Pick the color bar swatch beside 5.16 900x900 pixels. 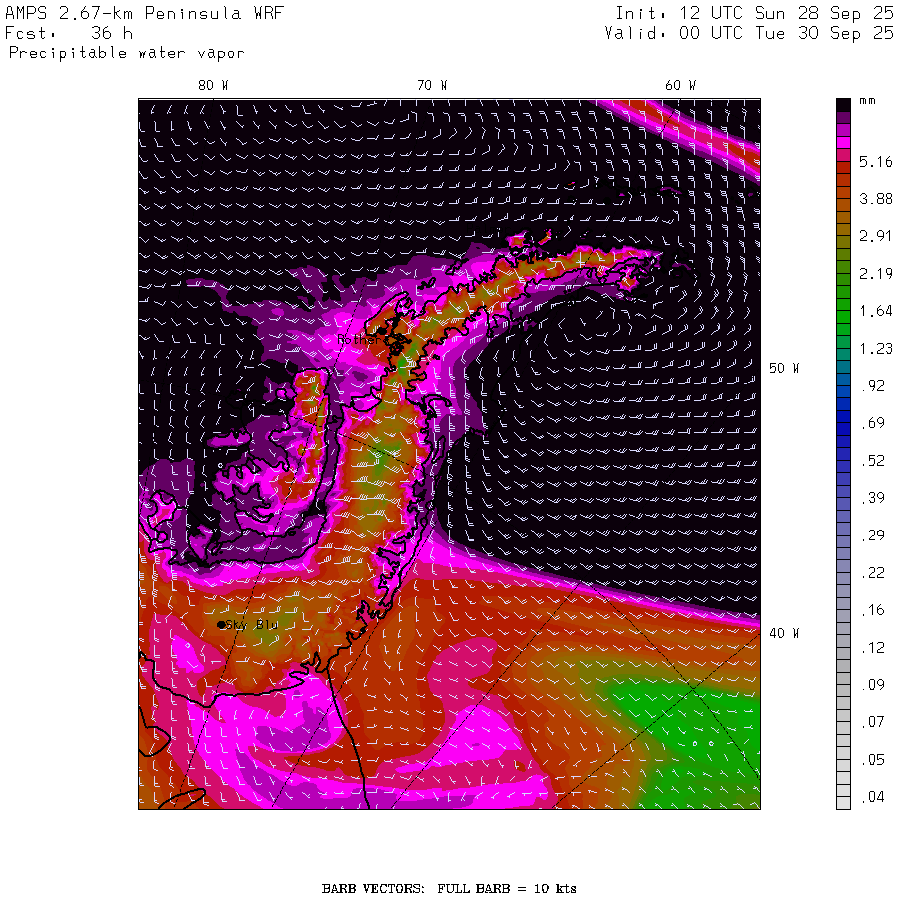pyautogui.click(x=843, y=161)
